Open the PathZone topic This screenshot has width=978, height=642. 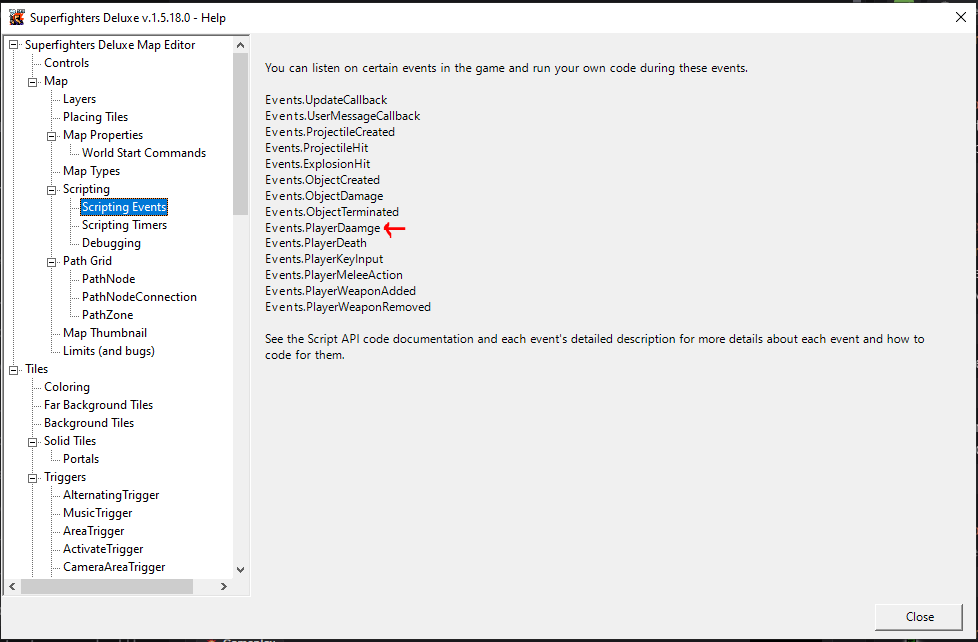pyautogui.click(x=107, y=315)
